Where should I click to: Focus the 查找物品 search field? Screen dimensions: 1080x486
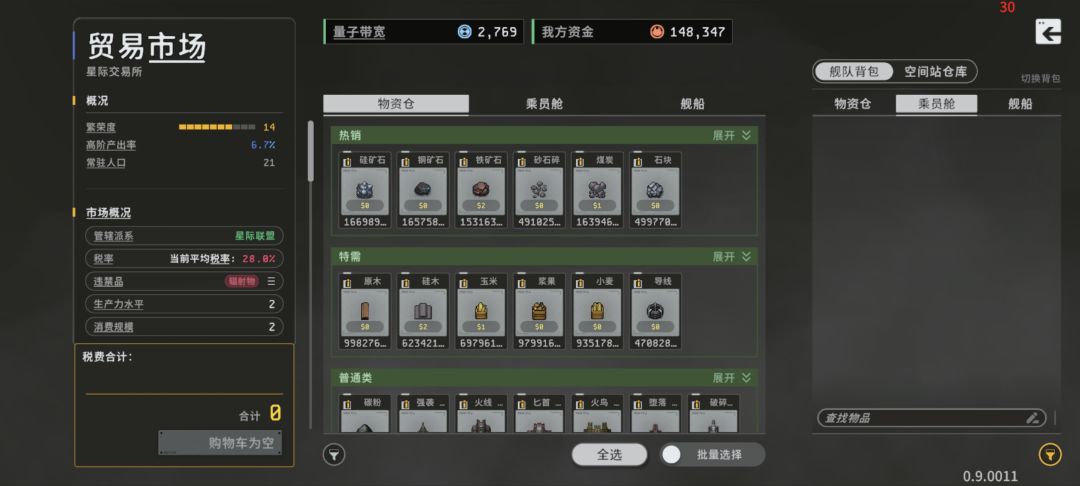[x=931, y=418]
